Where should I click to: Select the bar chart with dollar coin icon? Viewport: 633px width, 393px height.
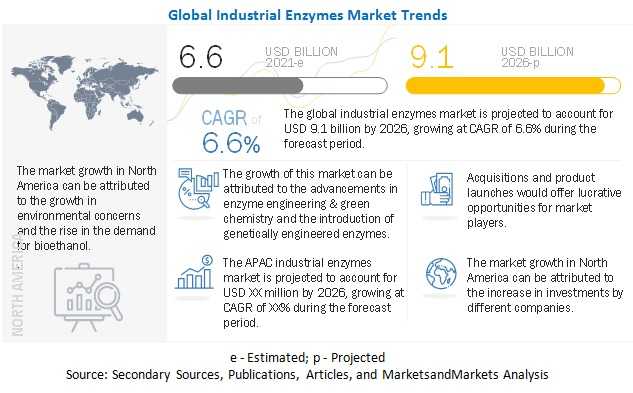(195, 272)
